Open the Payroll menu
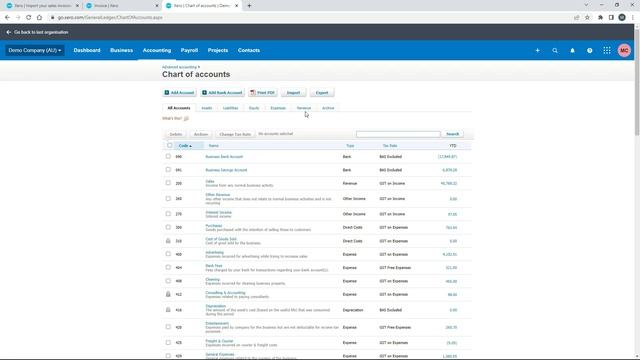 (x=189, y=51)
